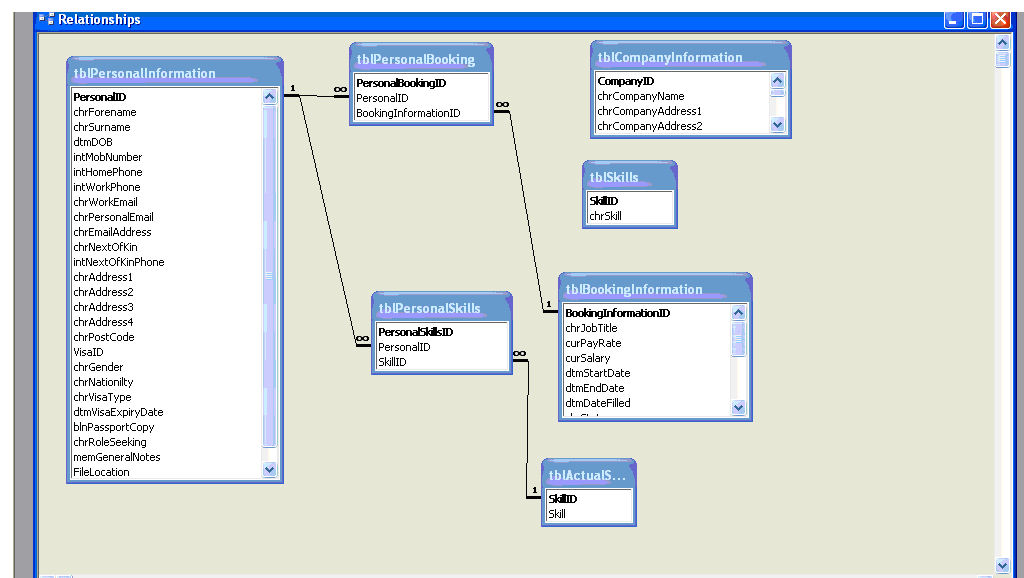Select tblPersonalInformation table title bar

(174, 72)
